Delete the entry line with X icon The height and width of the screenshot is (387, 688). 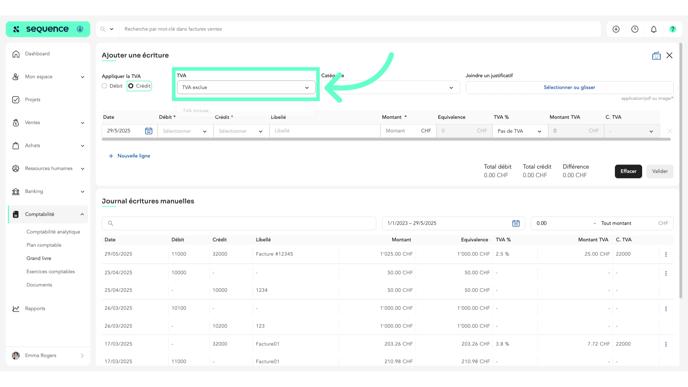(670, 131)
